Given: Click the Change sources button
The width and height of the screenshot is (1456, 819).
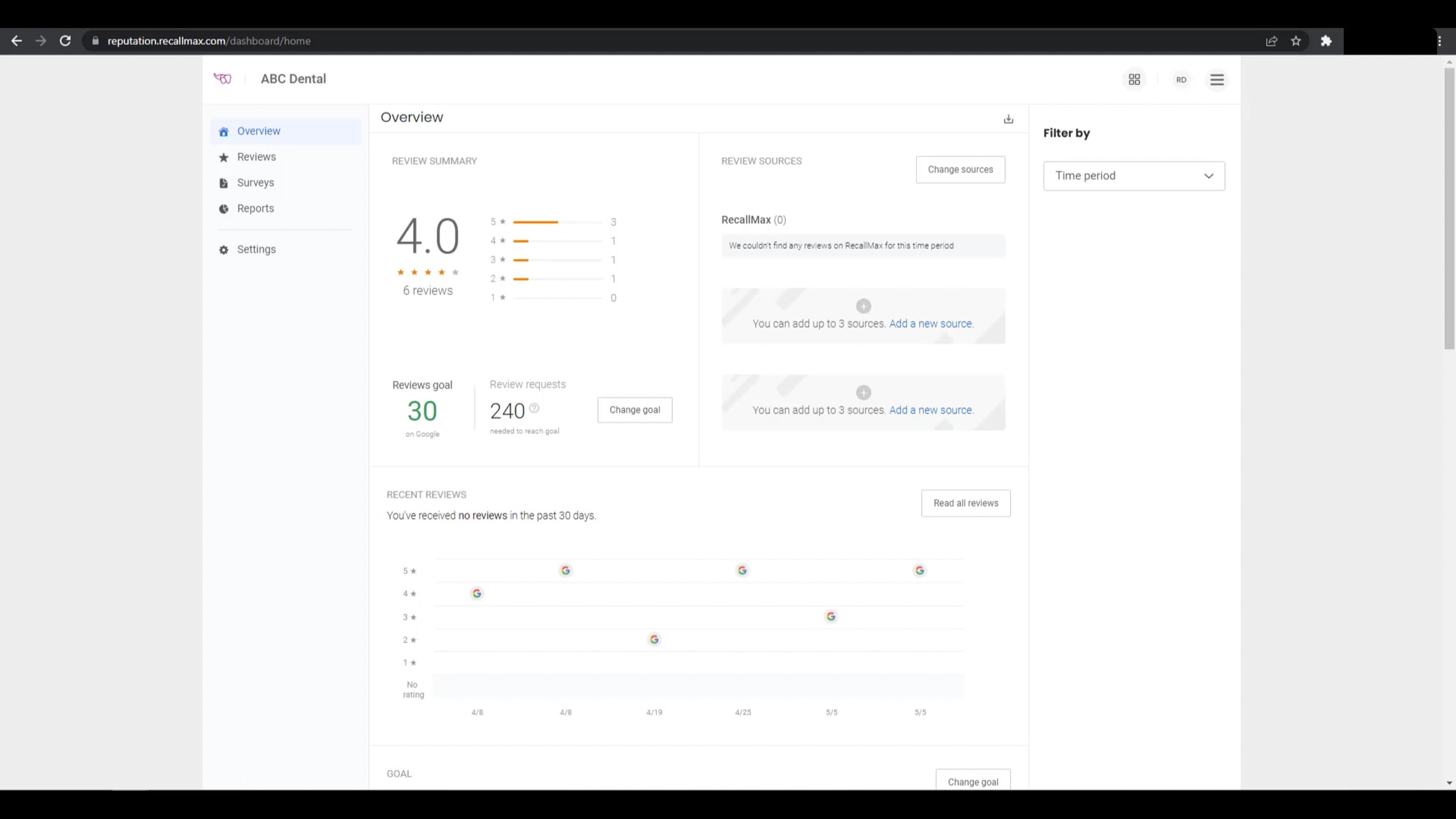Looking at the screenshot, I should tap(960, 169).
